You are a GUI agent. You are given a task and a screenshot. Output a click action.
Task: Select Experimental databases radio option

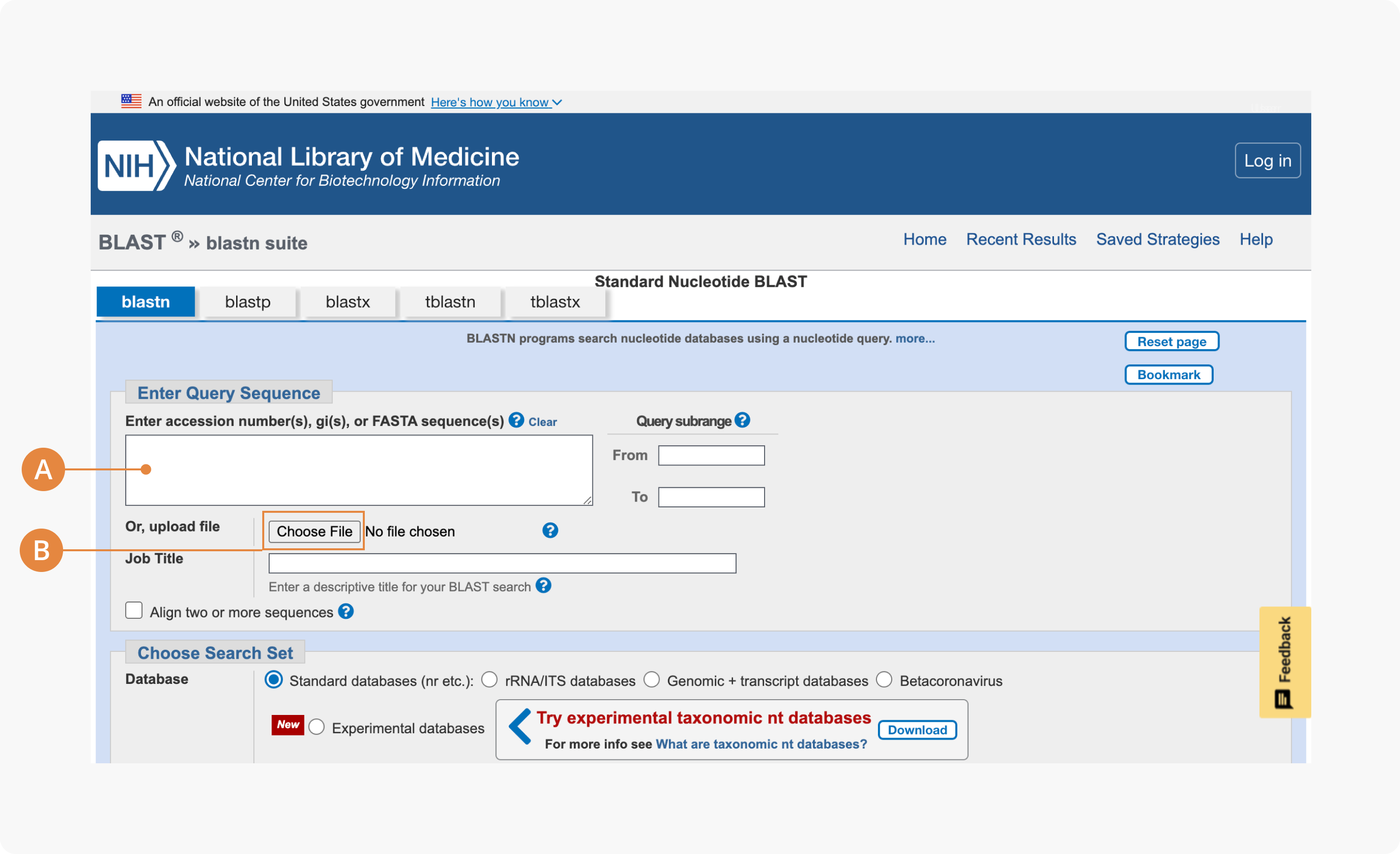[x=316, y=727]
